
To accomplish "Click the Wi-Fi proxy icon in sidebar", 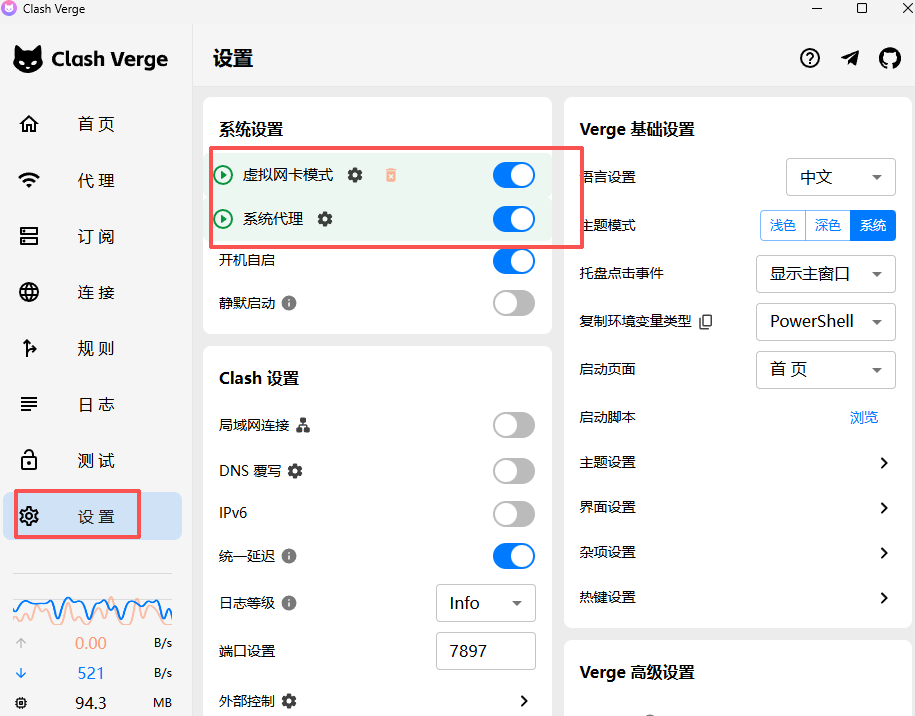I will [29, 180].
